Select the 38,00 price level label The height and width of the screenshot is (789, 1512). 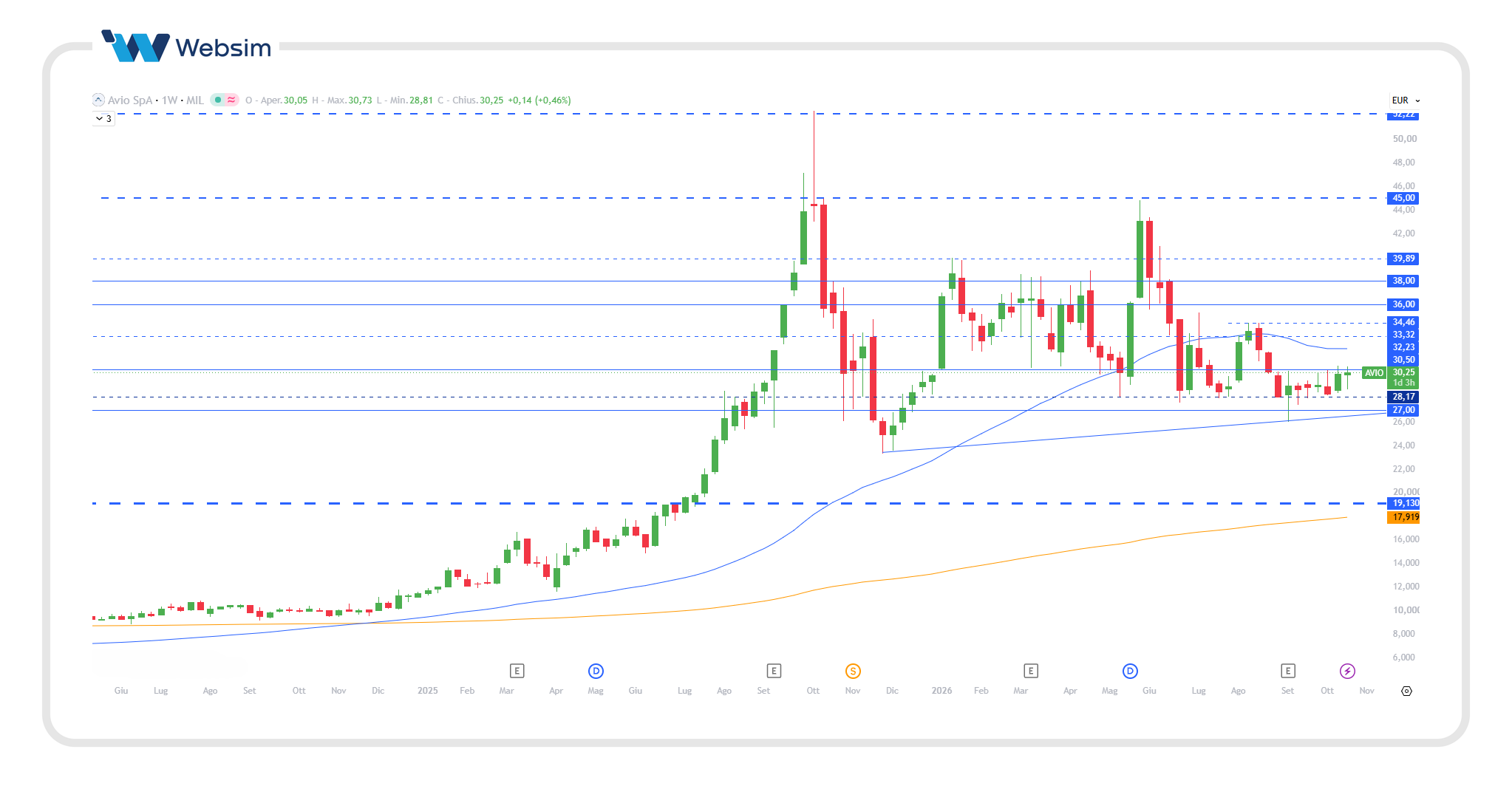pos(1403,281)
